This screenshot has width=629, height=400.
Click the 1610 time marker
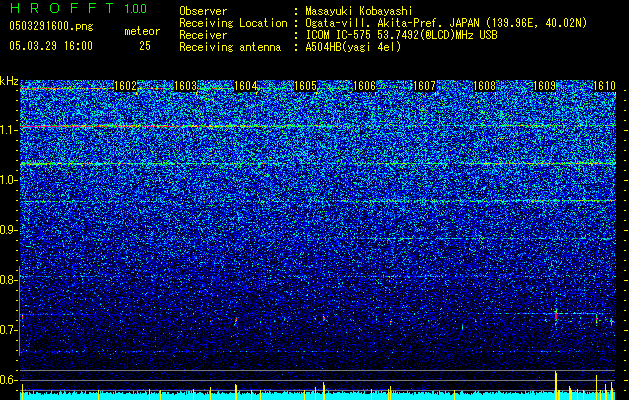(x=604, y=86)
